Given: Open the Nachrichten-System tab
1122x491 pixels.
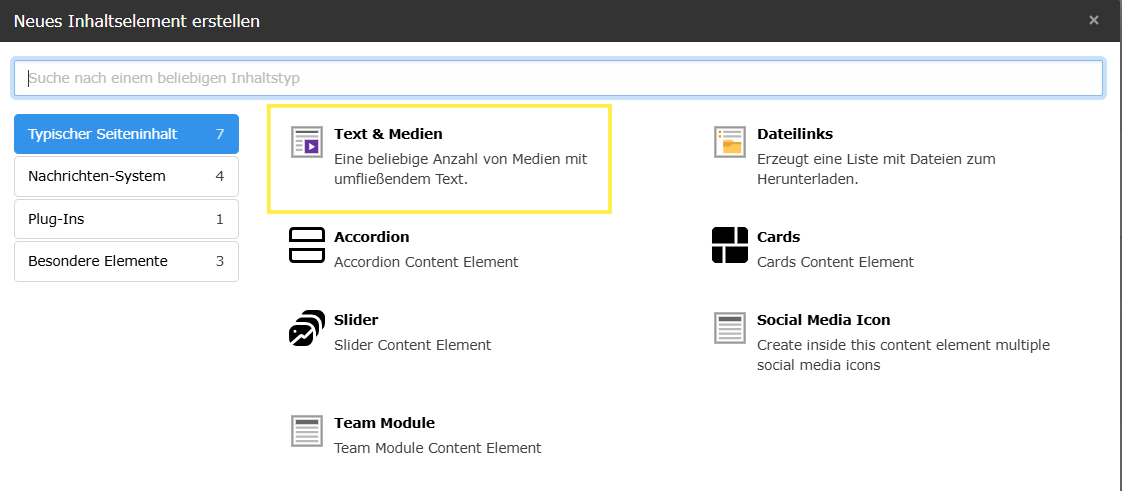Looking at the screenshot, I should pyautogui.click(x=126, y=176).
